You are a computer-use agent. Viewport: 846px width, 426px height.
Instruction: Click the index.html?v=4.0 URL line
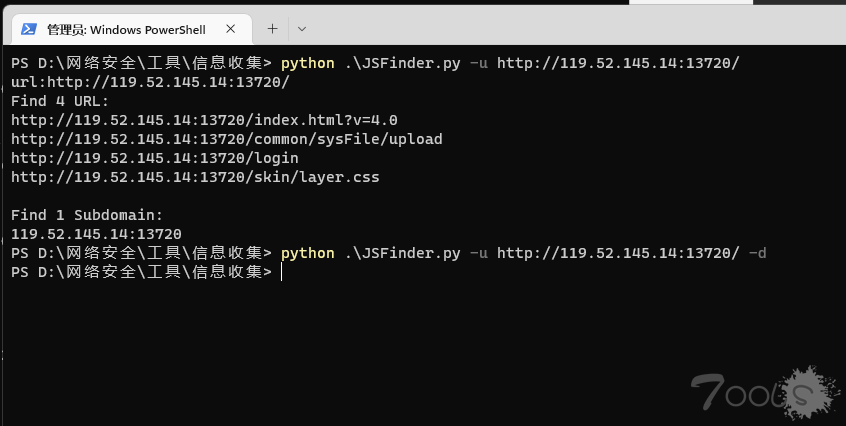pyautogui.click(x=204, y=120)
